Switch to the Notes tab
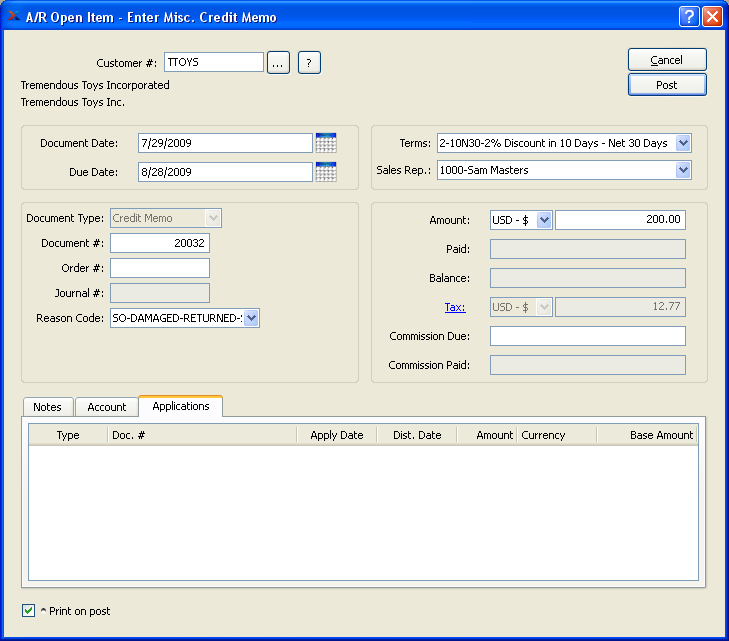This screenshot has width=729, height=641. tap(47, 407)
